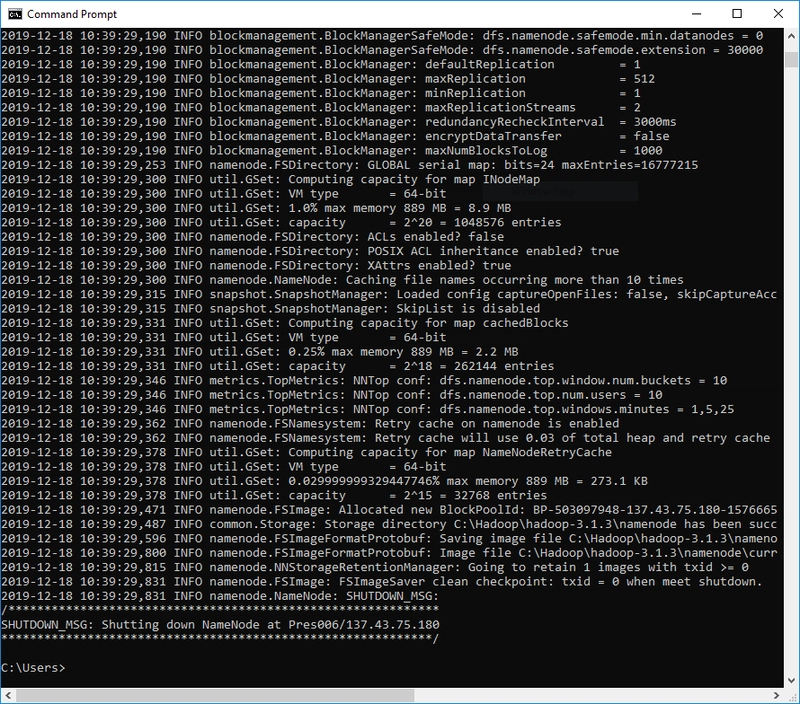Open the Command Prompt system menu icon
Image resolution: width=800 pixels, height=704 pixels.
[x=13, y=14]
